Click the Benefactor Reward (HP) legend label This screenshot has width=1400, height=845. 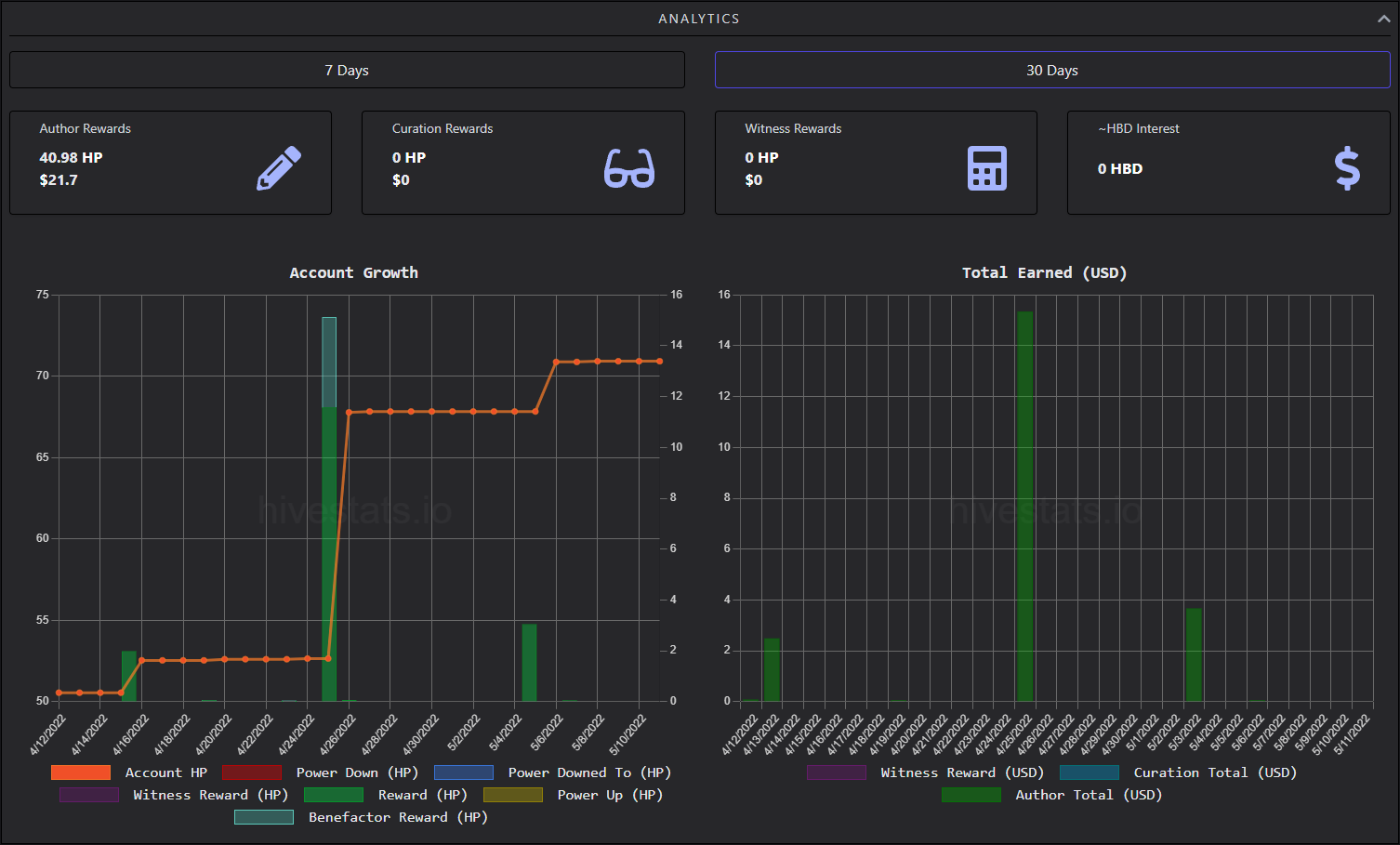tap(398, 817)
